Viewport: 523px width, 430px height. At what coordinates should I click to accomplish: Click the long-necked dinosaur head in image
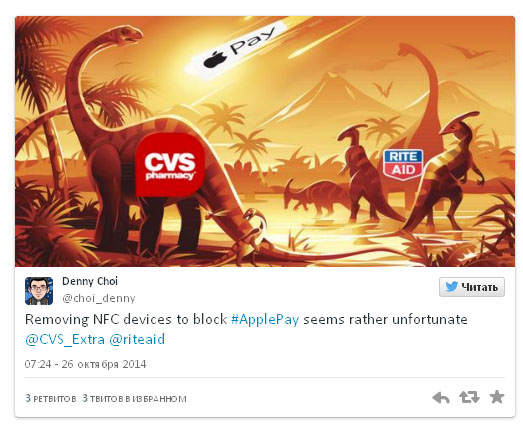(x=126, y=34)
